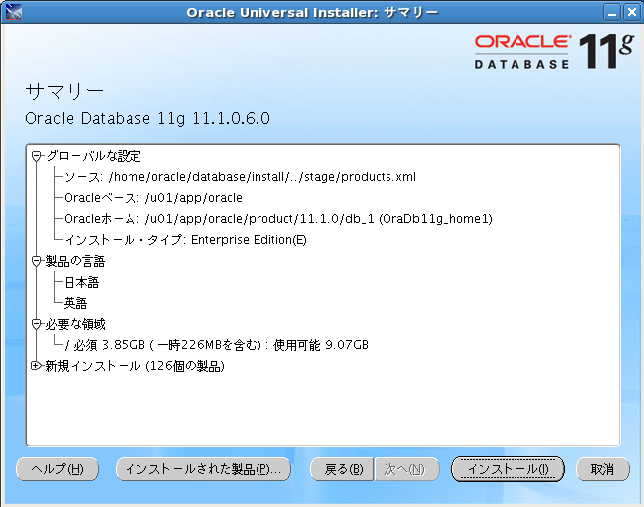Select the 必要な領域 label

point(75,324)
